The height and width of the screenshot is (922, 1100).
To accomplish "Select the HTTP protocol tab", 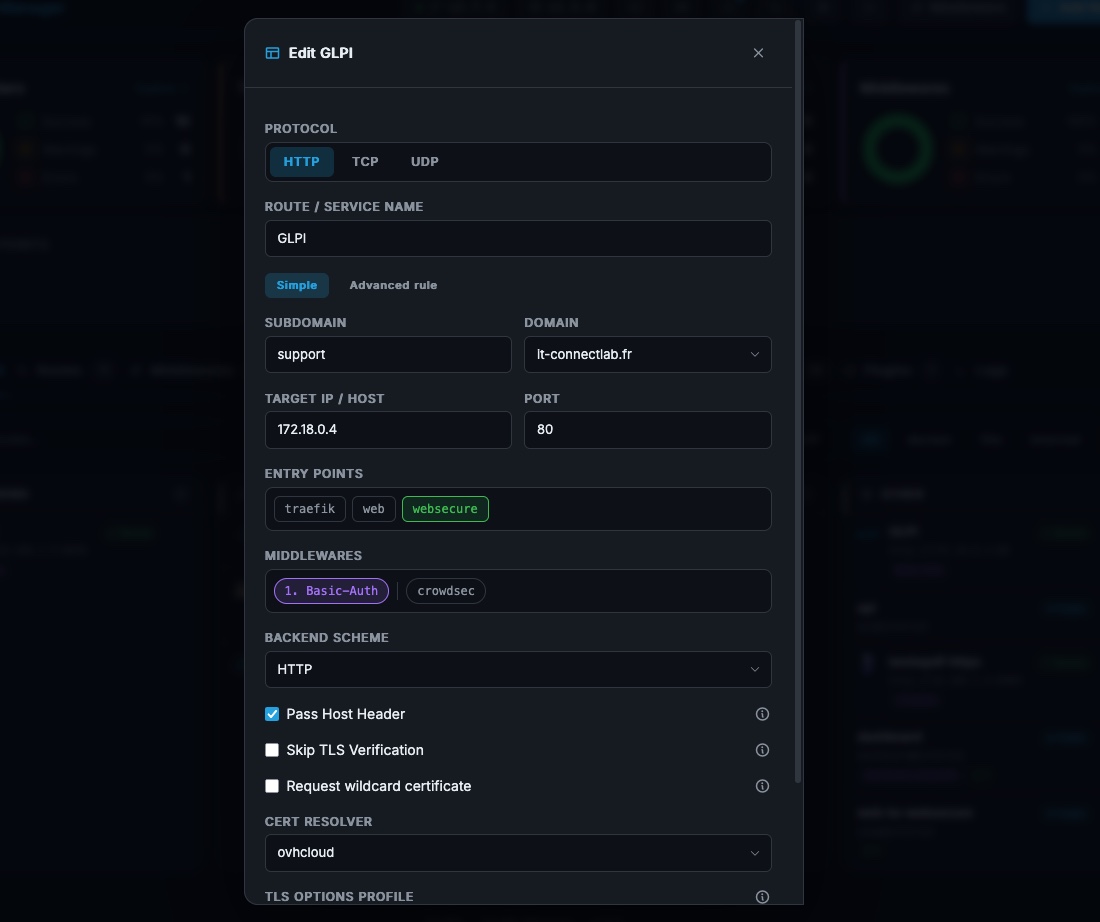I will [x=302, y=161].
